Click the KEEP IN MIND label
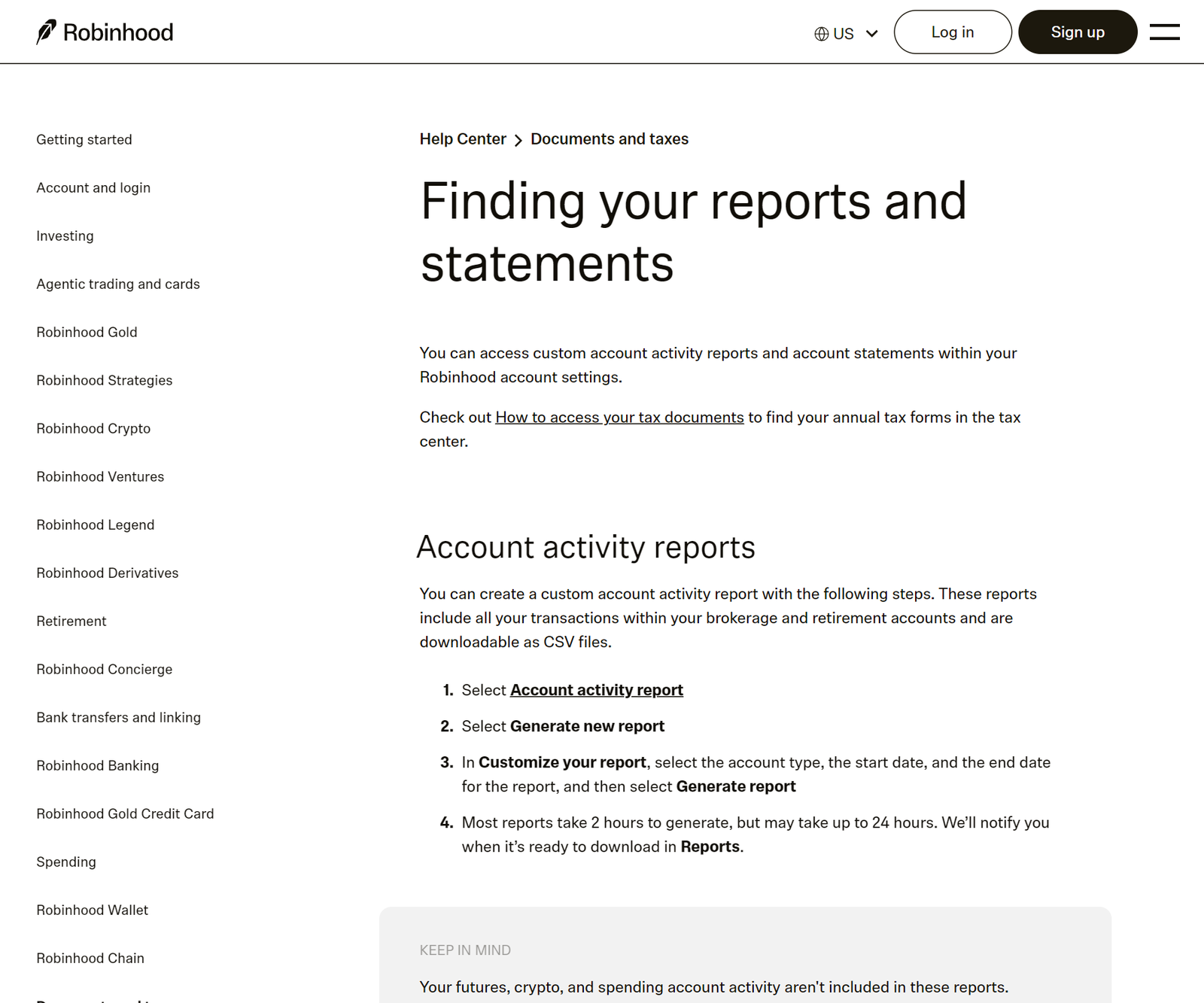1204x1003 pixels. [x=465, y=950]
